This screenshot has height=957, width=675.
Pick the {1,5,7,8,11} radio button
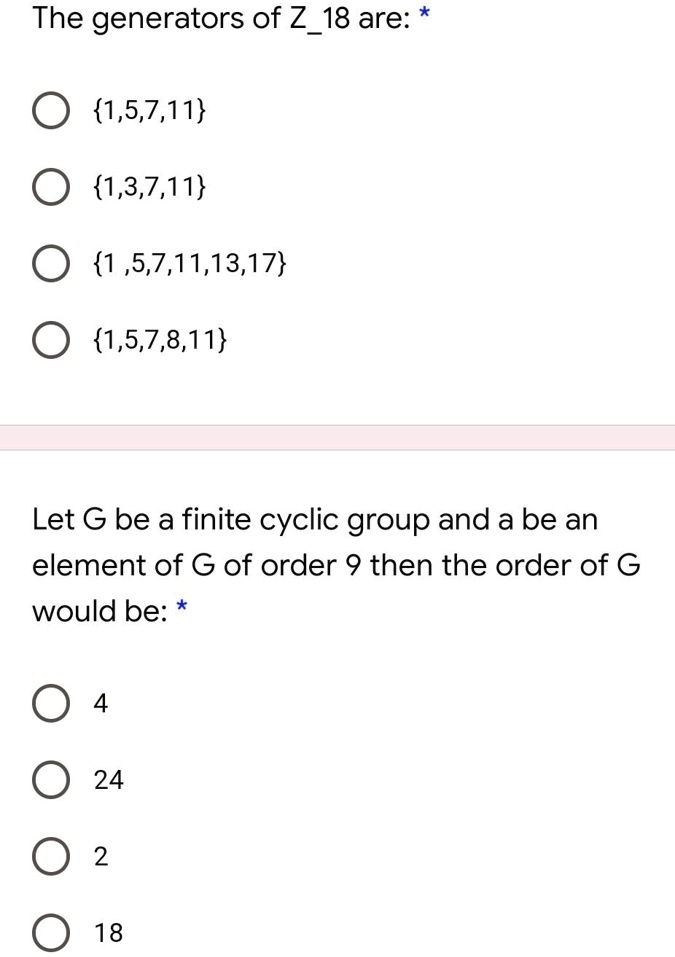click(x=51, y=342)
